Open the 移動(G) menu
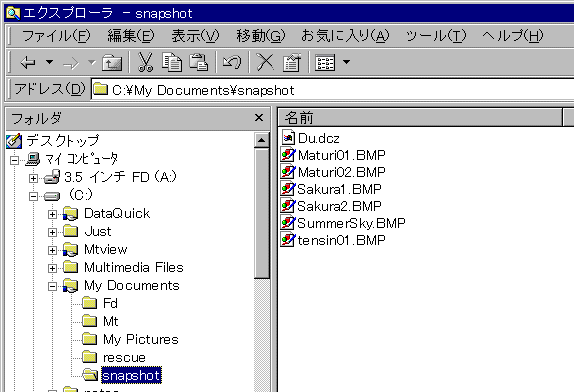 [x=260, y=36]
